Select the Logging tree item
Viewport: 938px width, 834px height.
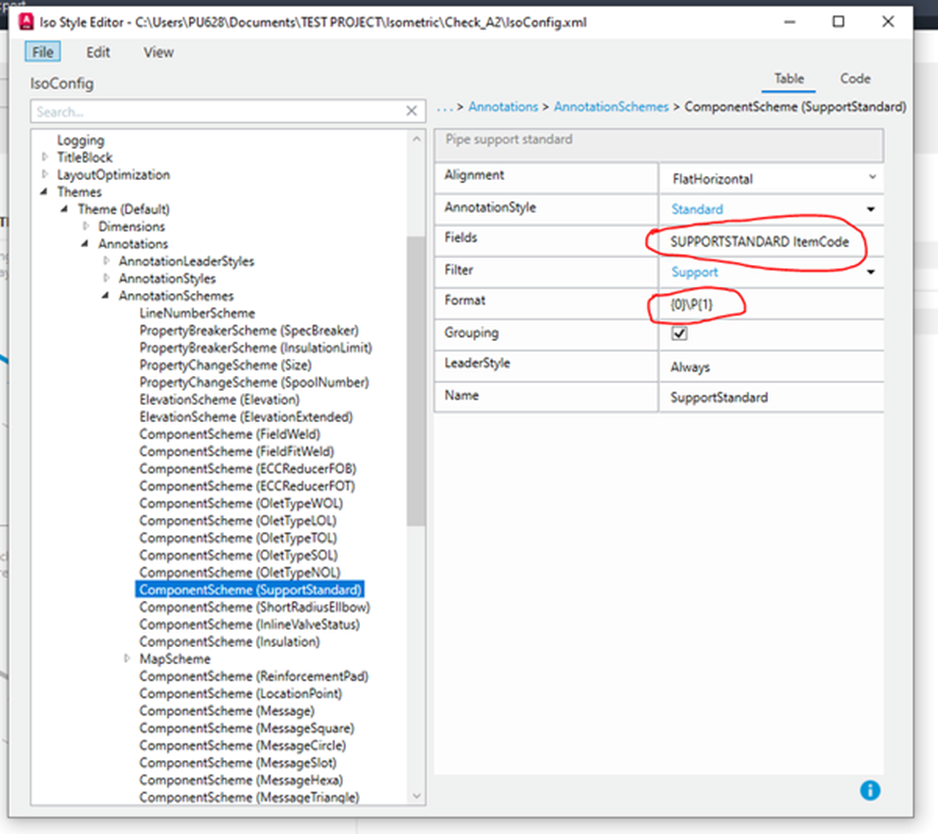coord(80,140)
